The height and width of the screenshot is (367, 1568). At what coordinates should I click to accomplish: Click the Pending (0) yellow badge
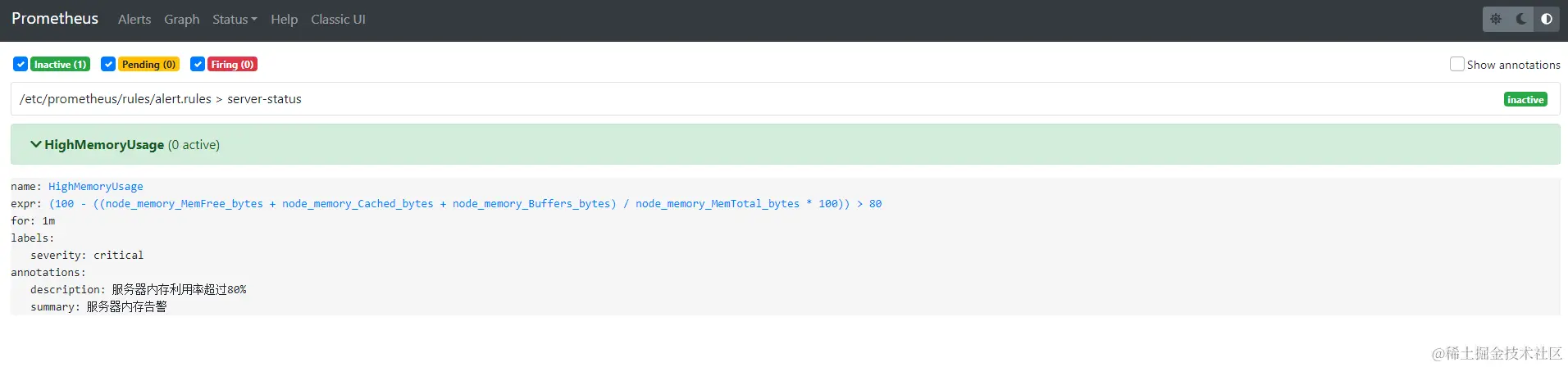tap(148, 64)
